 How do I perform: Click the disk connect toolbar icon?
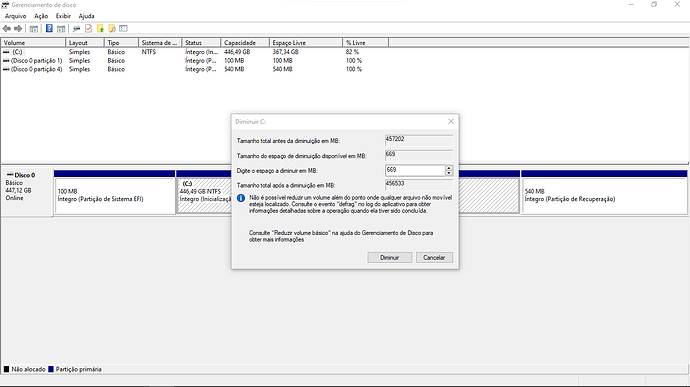click(x=77, y=29)
